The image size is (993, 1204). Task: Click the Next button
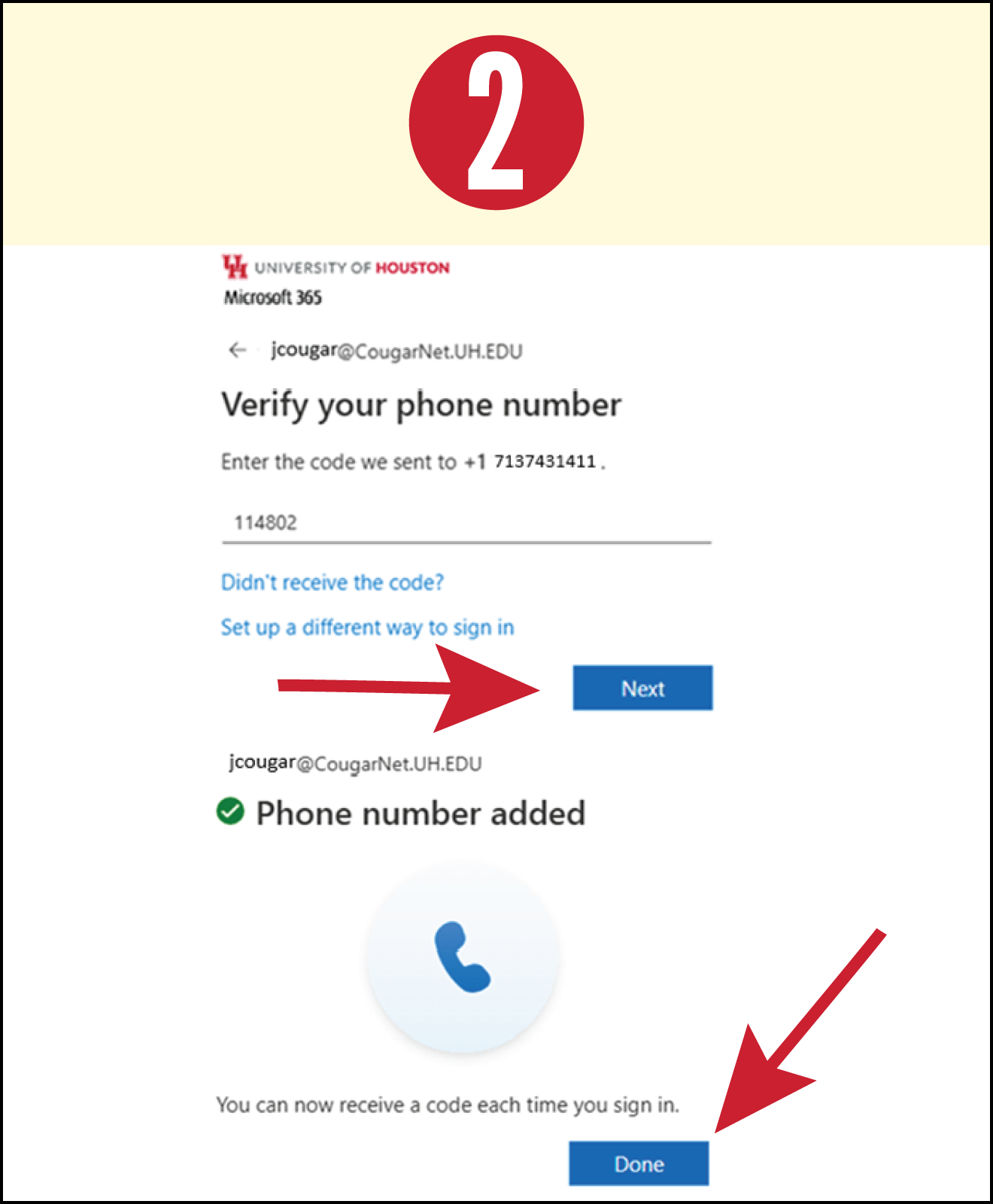point(642,688)
